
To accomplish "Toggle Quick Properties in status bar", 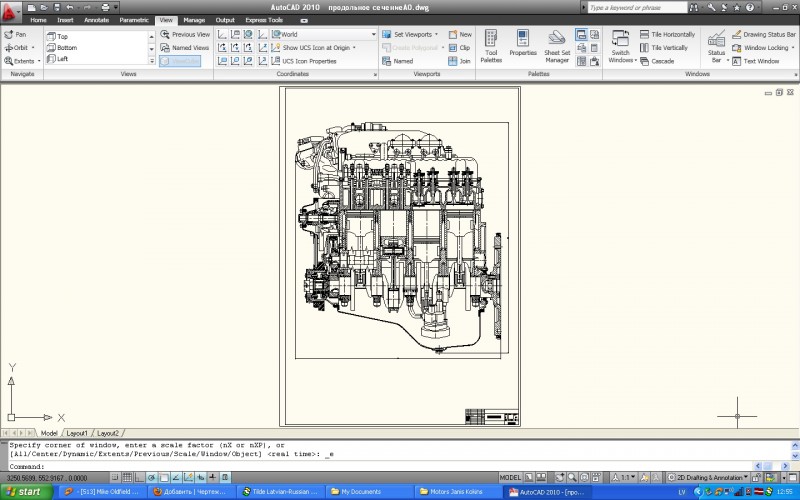I will pos(225,478).
